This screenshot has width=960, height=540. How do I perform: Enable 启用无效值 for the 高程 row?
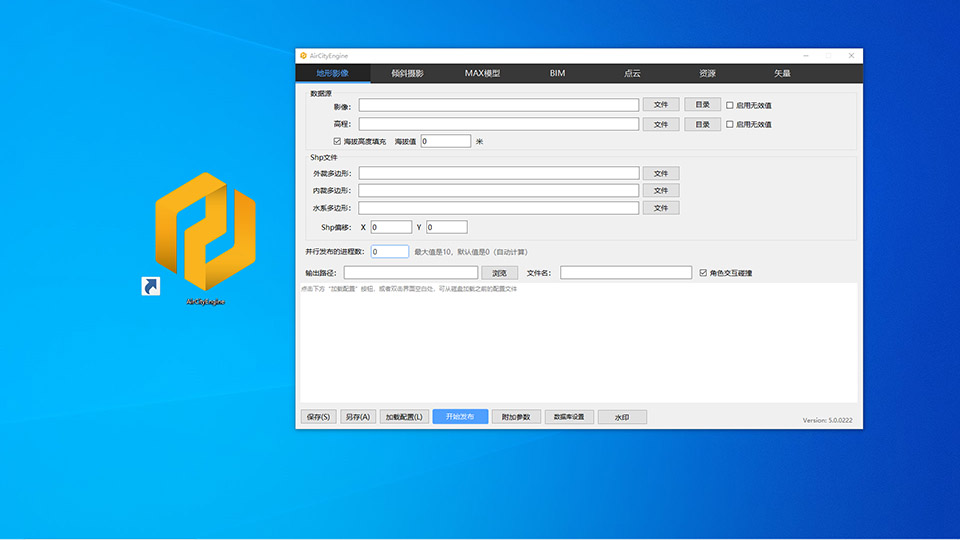pos(730,124)
